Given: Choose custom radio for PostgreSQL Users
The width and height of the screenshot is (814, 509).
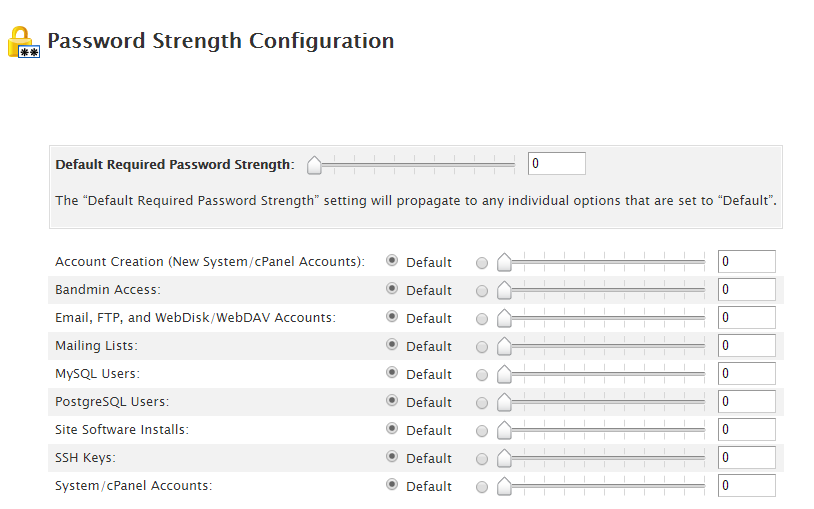Looking at the screenshot, I should coord(483,403).
